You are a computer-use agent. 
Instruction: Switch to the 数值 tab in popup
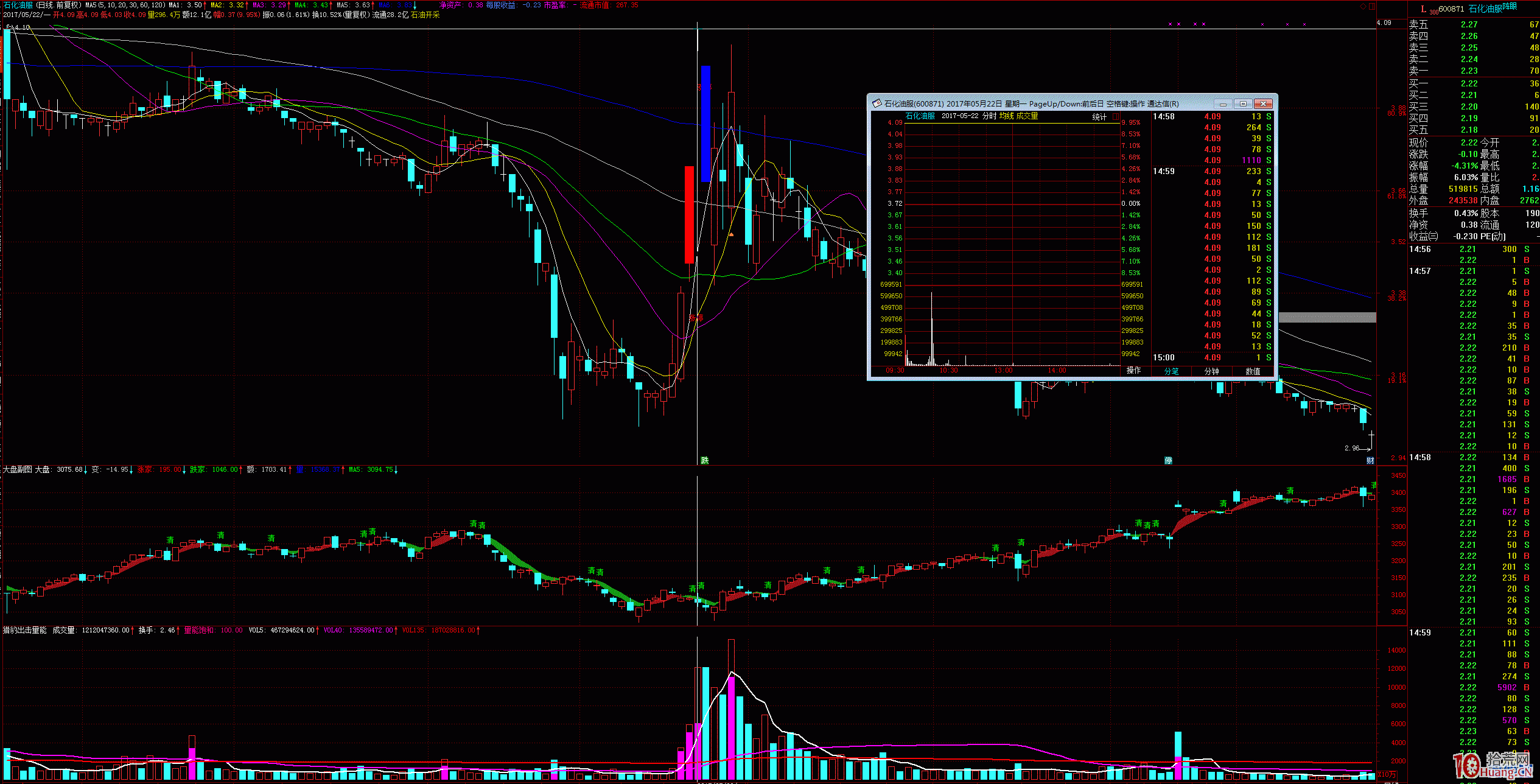[x=1253, y=371]
